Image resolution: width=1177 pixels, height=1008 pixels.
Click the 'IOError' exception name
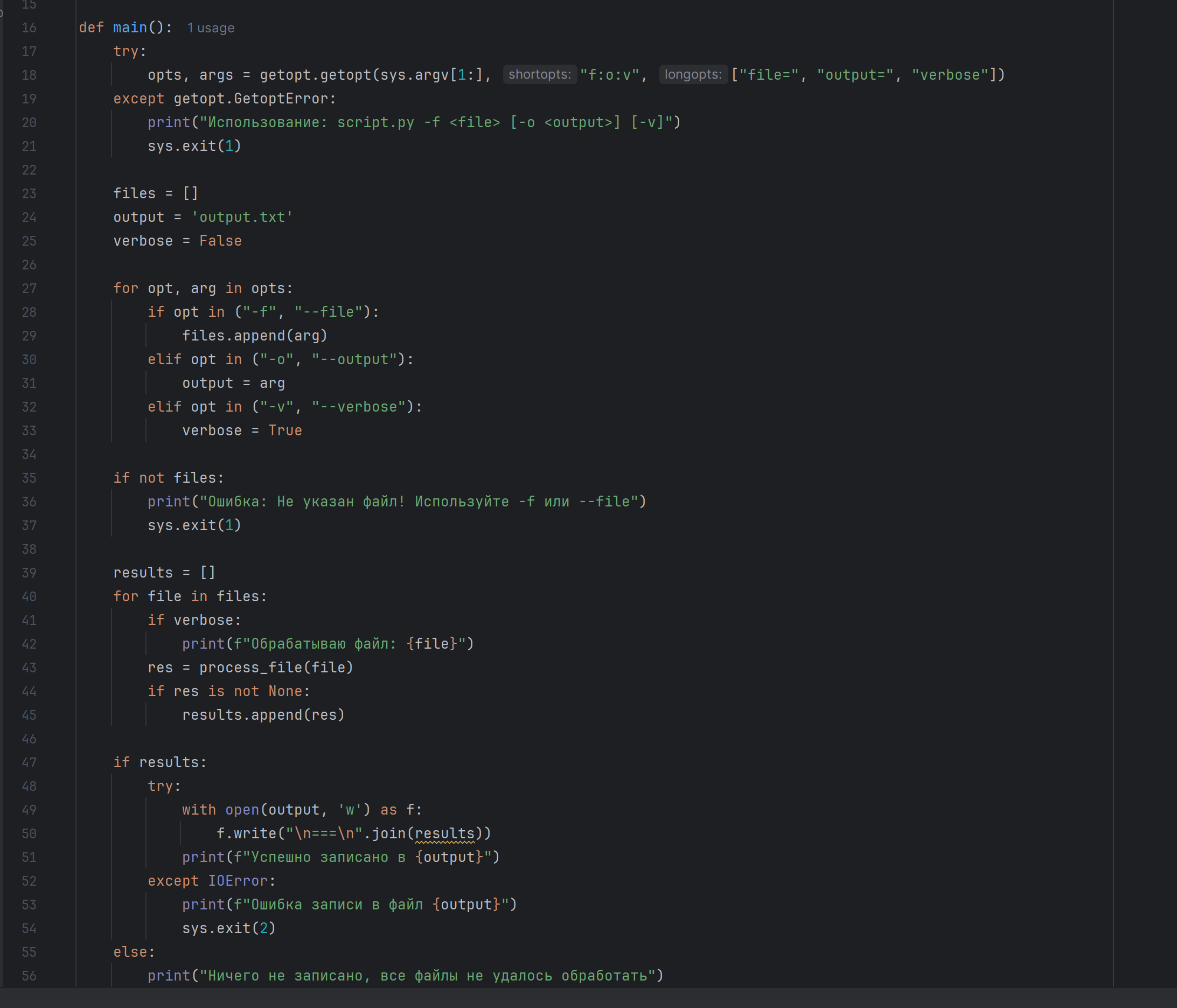point(238,881)
